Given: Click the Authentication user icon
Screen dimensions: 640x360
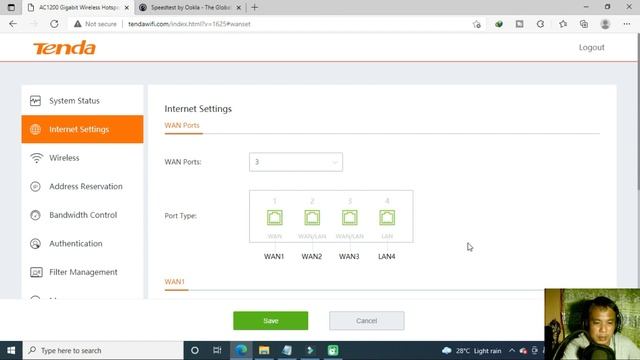Looking at the screenshot, I should tap(36, 244).
